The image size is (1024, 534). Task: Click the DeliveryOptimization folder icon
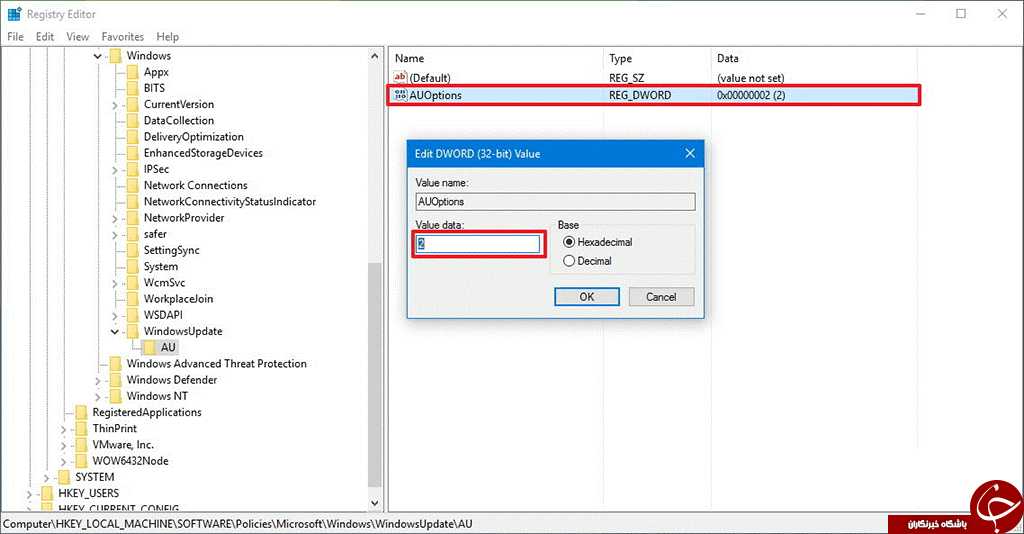pyautogui.click(x=133, y=137)
